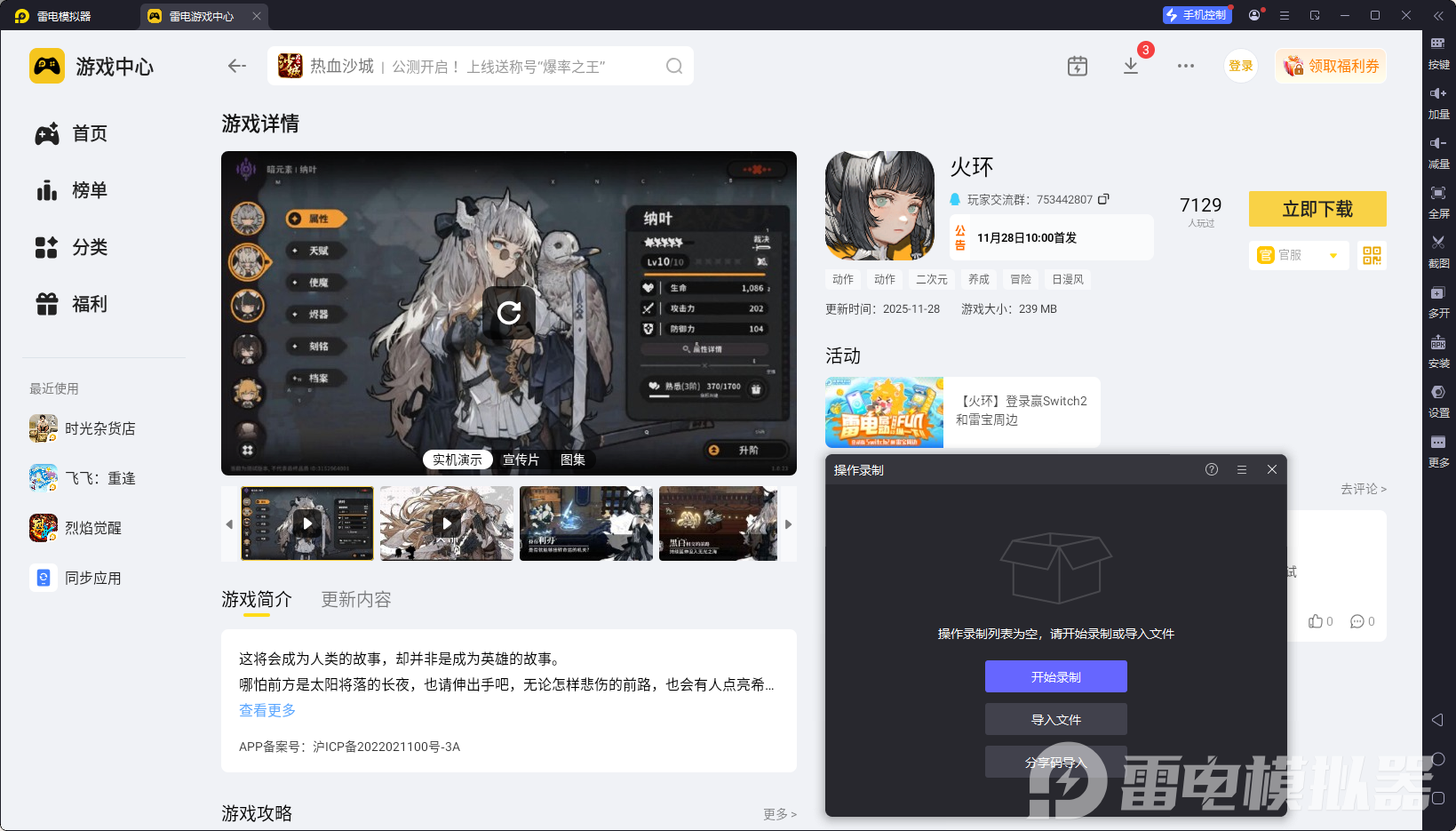Switch to the 更新内容 tab
Screen dimensions: 1456x831
(355, 599)
